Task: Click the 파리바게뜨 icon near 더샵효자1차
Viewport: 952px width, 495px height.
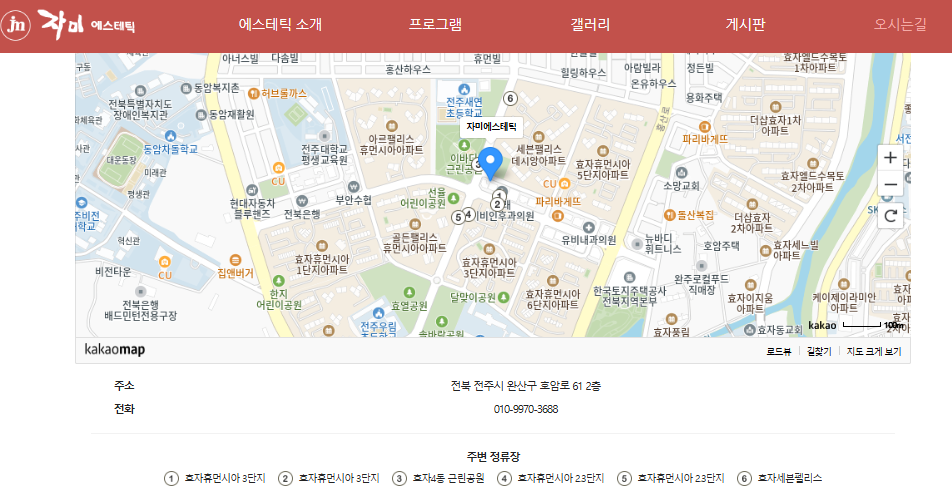Action: click(x=704, y=127)
